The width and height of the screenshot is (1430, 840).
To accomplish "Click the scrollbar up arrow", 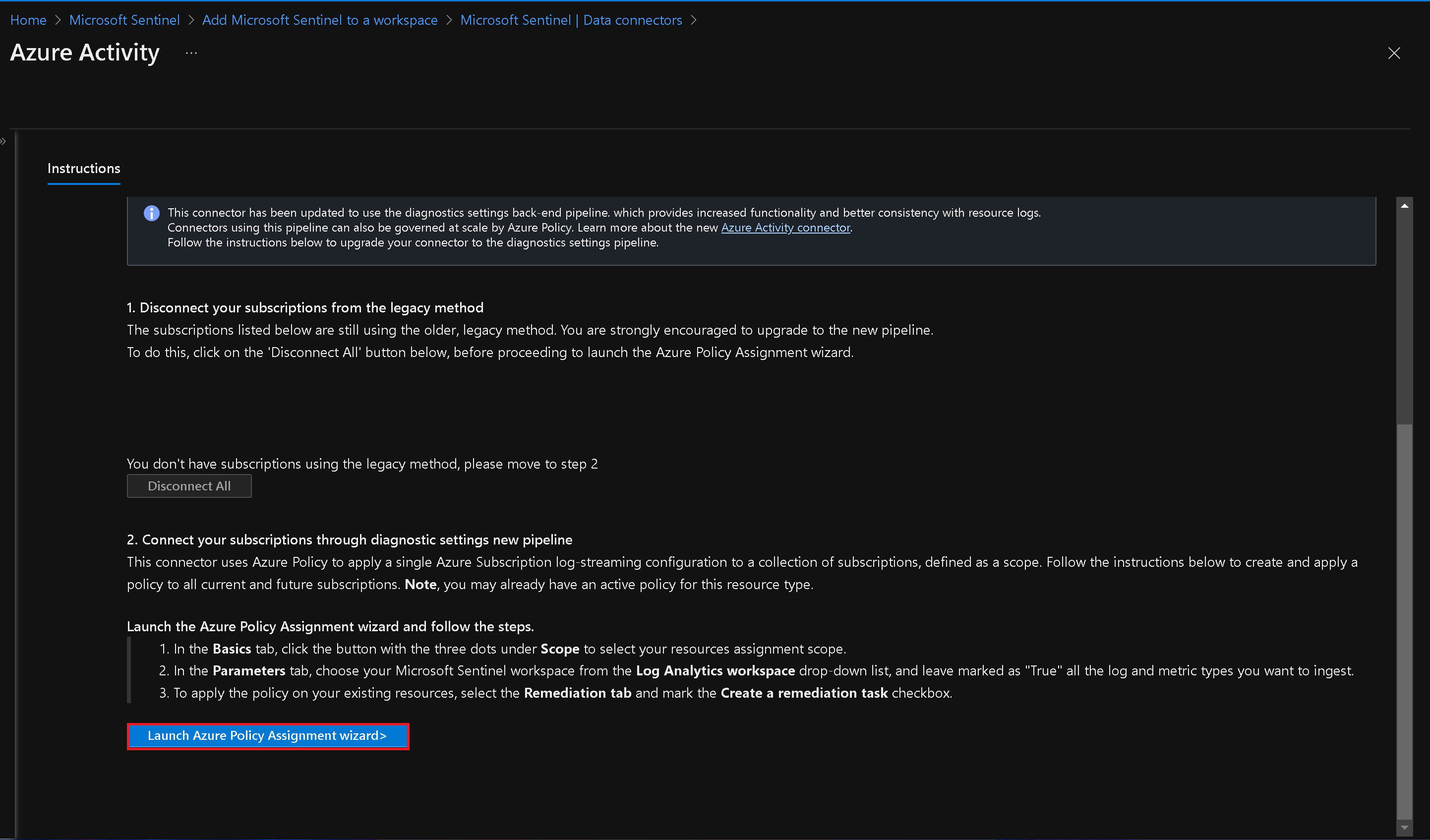I will tap(1404, 205).
